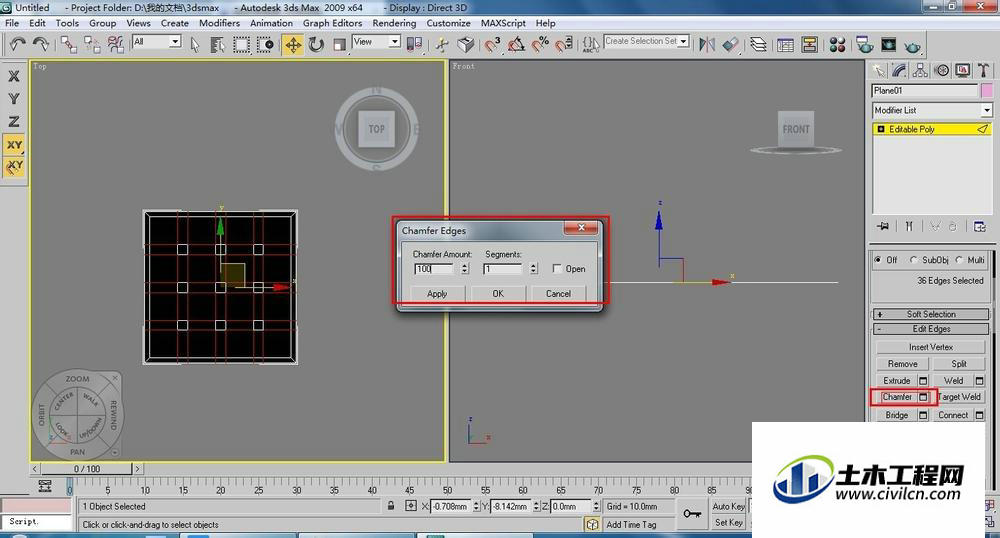Switch to the Hierarchy panel tab
The image size is (1000, 538).
(920, 70)
